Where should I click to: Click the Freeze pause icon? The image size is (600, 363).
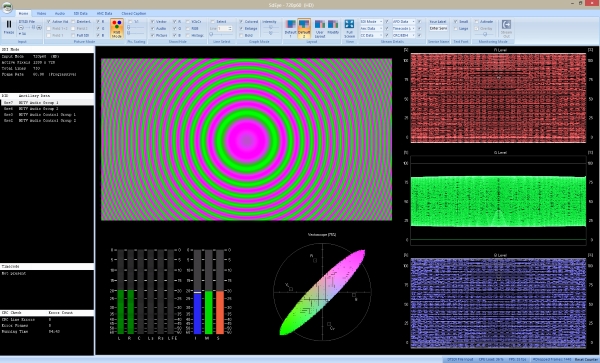8,25
